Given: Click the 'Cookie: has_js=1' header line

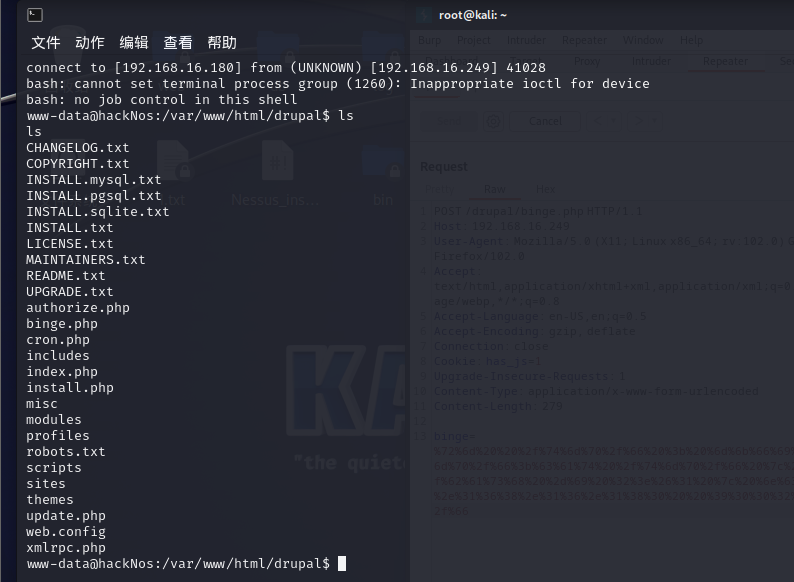Looking at the screenshot, I should (x=488, y=361).
